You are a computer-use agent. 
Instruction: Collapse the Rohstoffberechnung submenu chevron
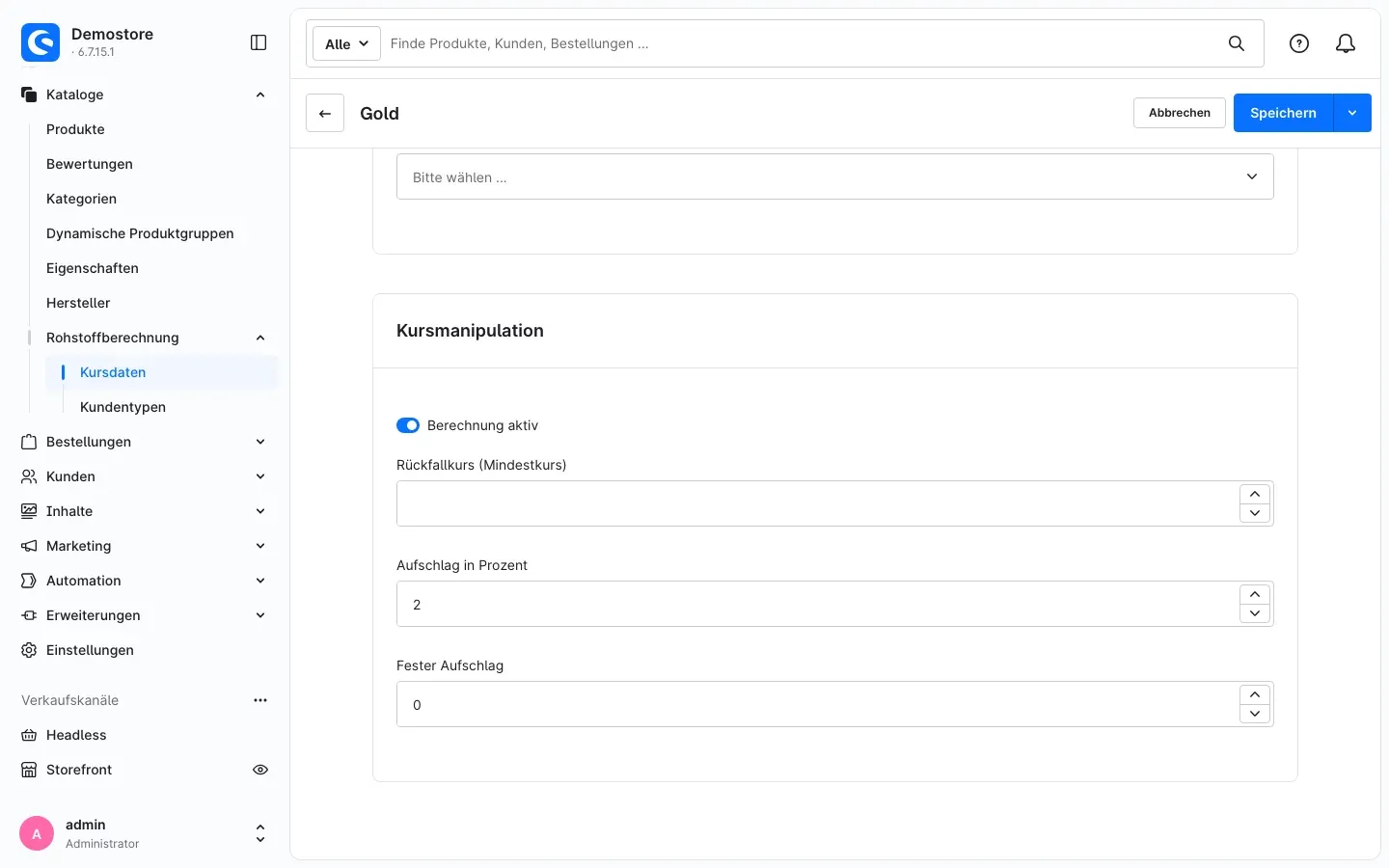click(260, 338)
